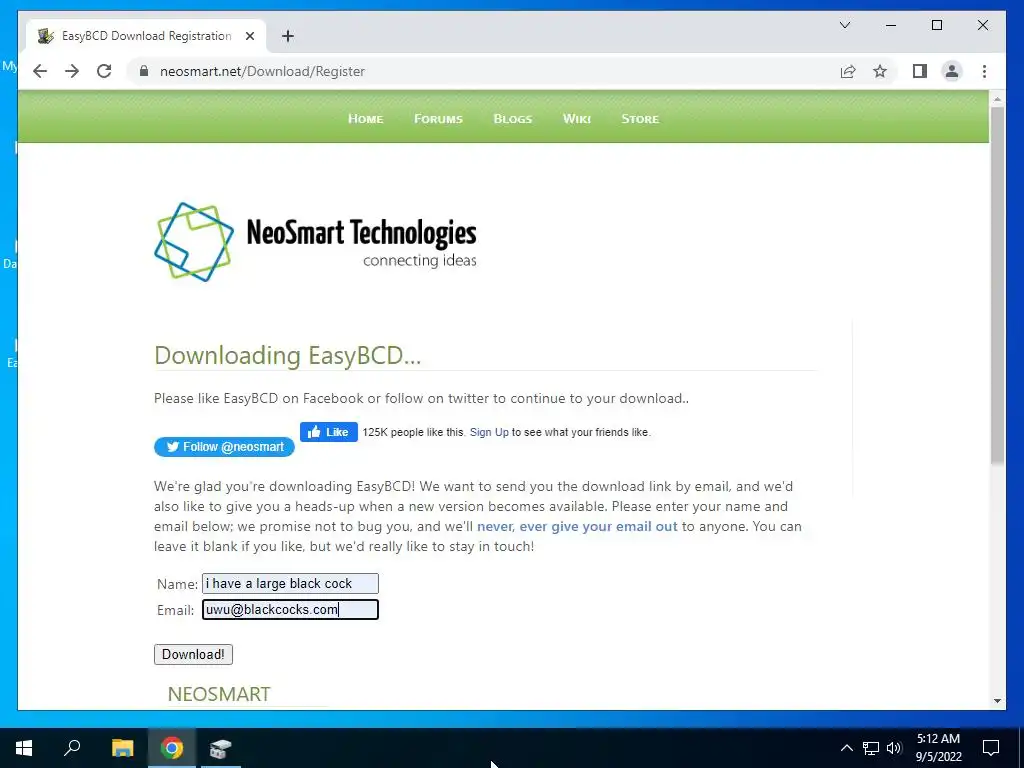
Task: Click the address bar URL
Action: point(262,71)
